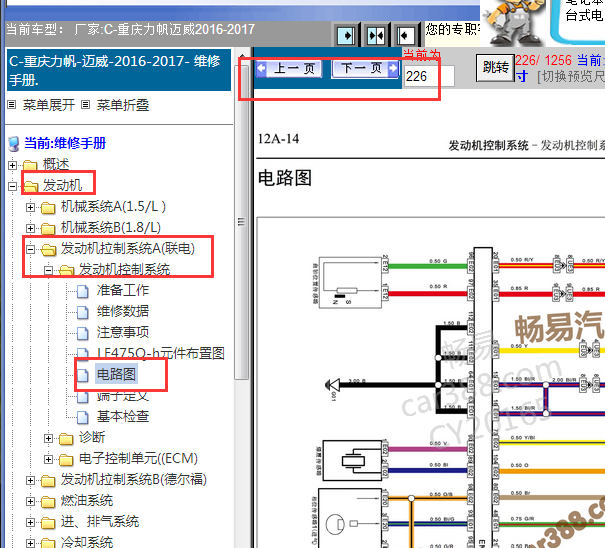Open the 维修数据 document
Screen dimensions: 605x548
[x=123, y=311]
